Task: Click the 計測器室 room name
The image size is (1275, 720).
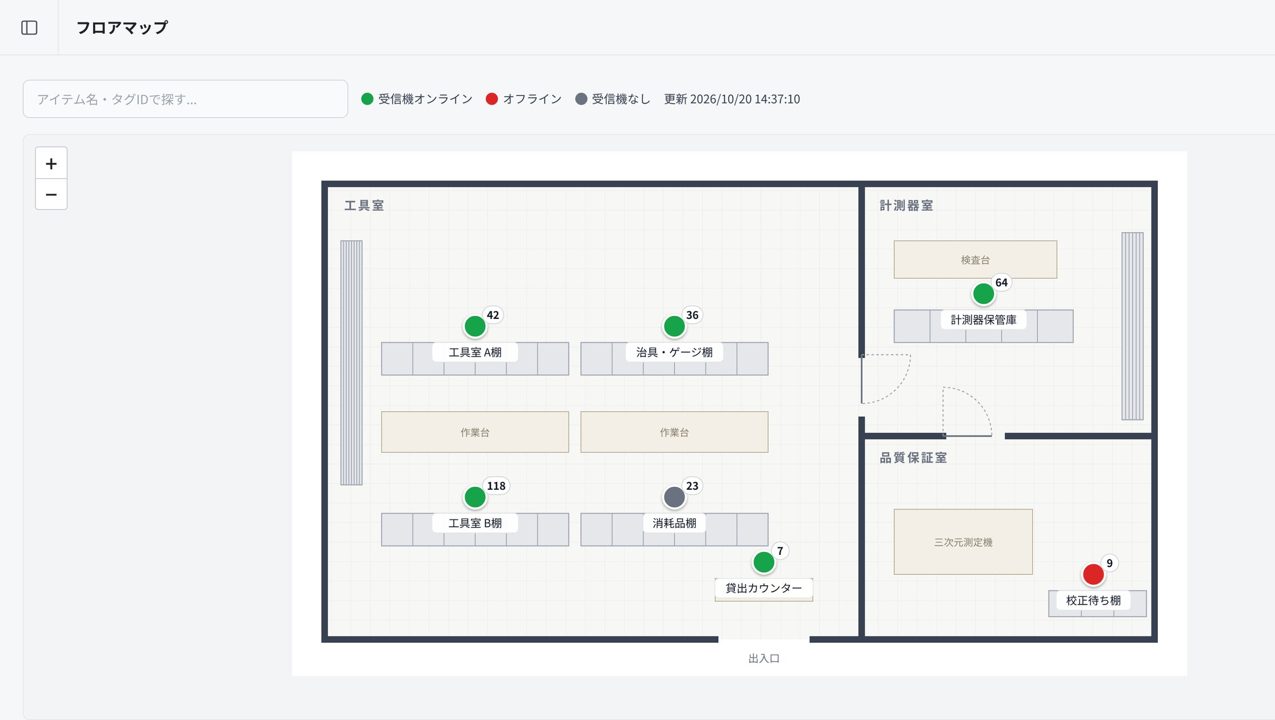Action: (x=906, y=205)
